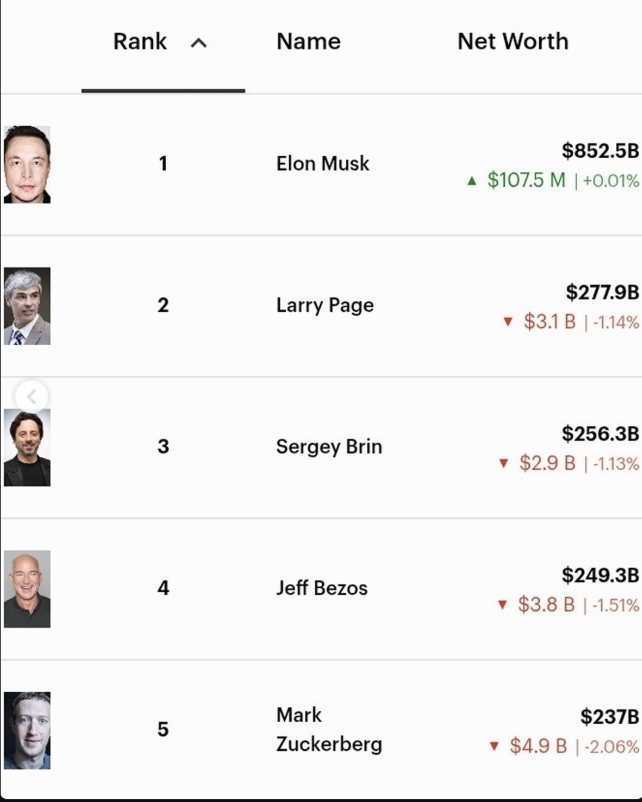Sort by Net Worth column header

[x=512, y=42]
